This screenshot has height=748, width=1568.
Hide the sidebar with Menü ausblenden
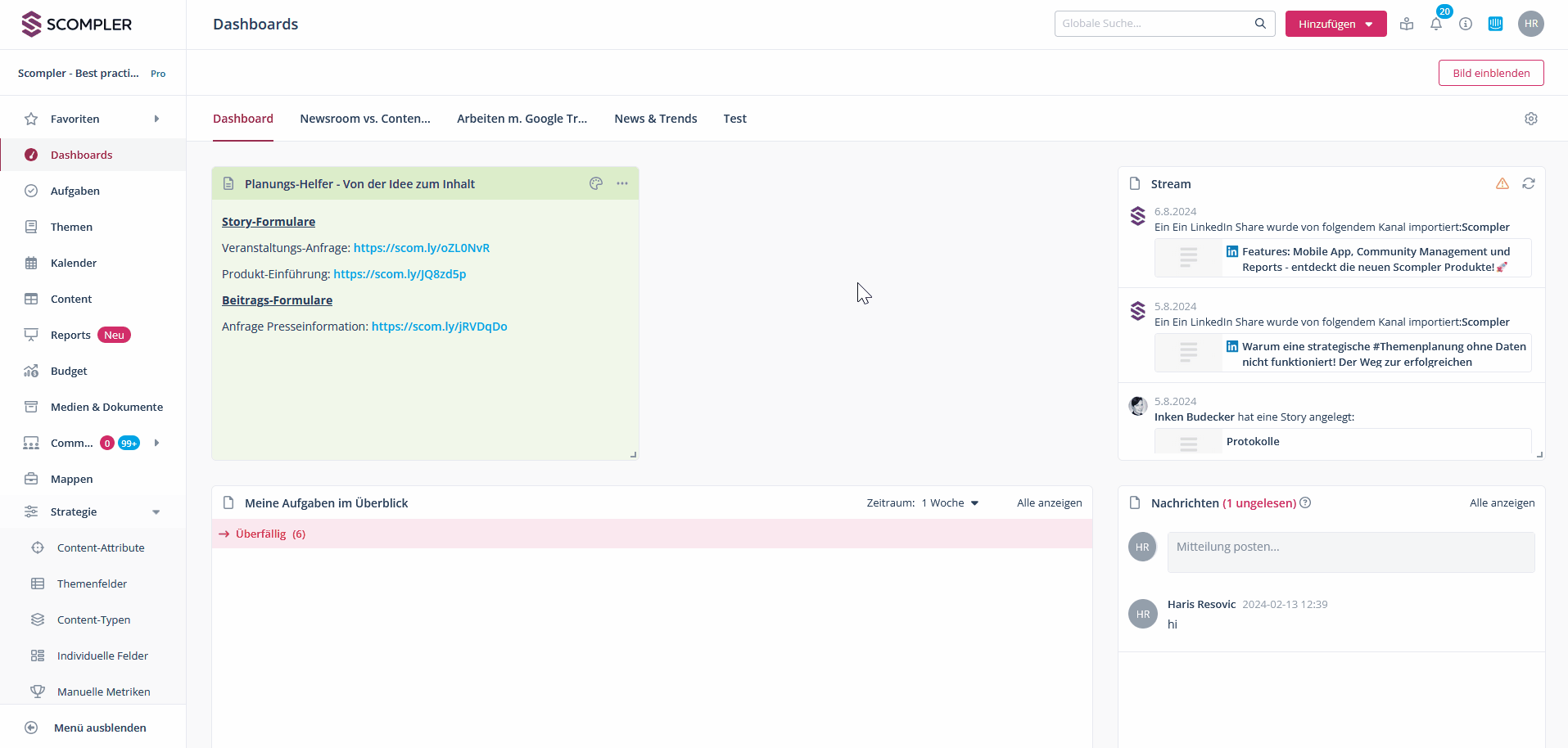click(x=99, y=728)
